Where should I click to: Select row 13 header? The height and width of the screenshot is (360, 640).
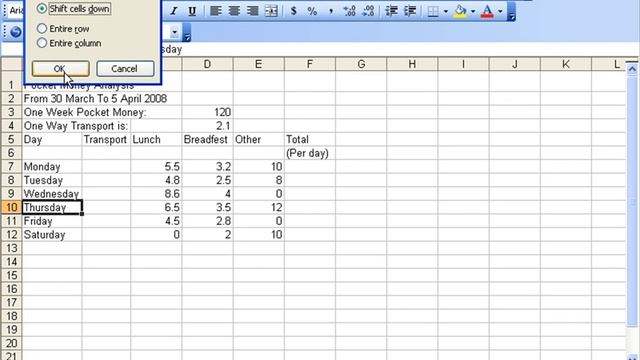pyautogui.click(x=11, y=248)
